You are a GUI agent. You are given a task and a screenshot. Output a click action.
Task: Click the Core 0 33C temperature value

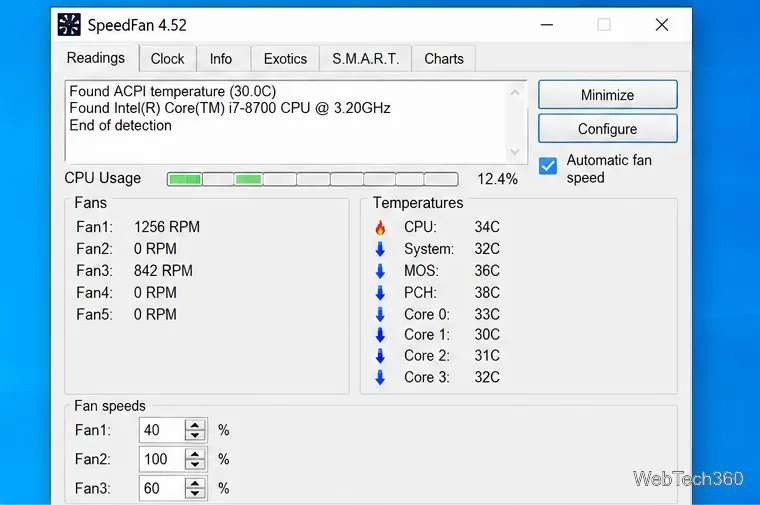coord(487,315)
